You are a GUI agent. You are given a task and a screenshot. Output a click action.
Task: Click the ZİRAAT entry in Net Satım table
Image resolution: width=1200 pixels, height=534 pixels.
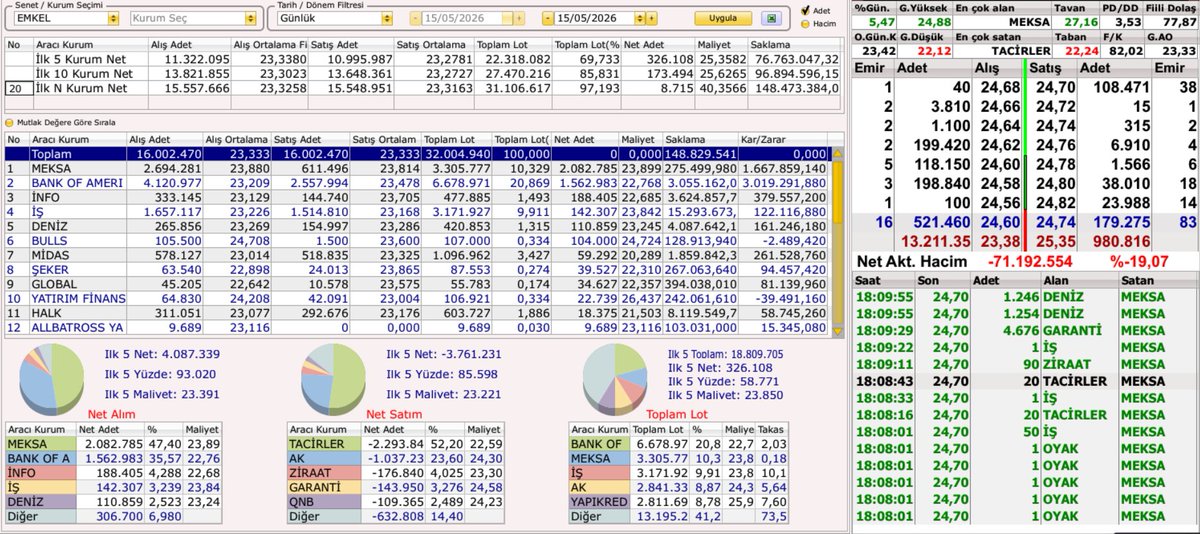point(323,473)
